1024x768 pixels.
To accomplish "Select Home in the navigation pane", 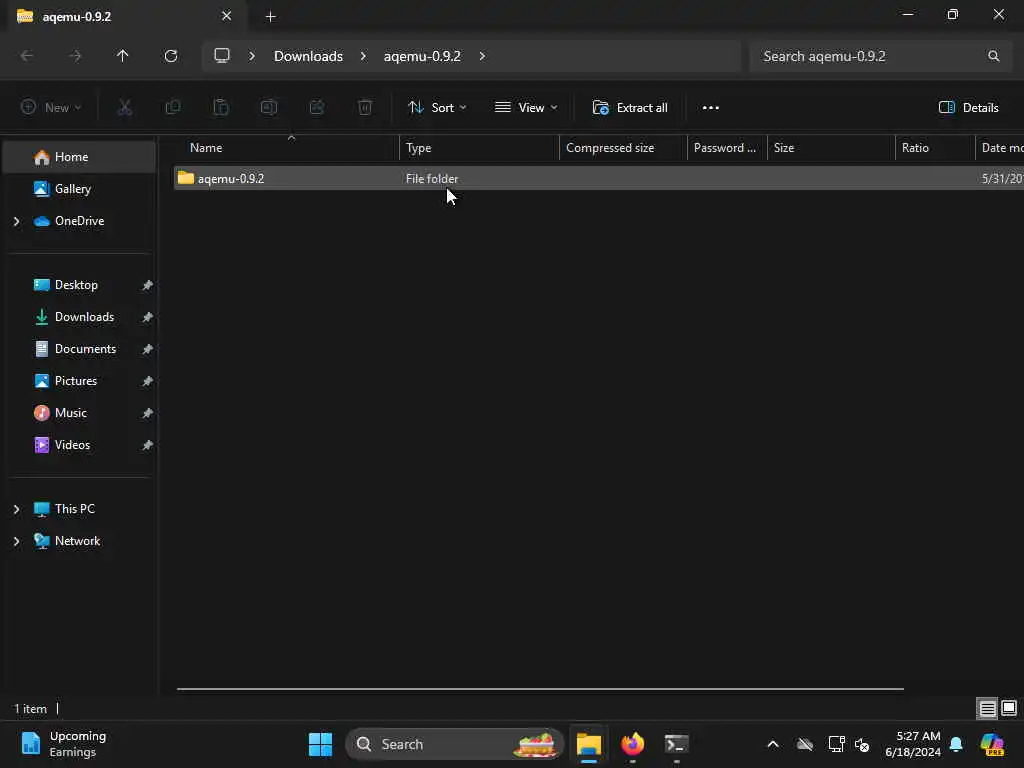I will (x=80, y=157).
